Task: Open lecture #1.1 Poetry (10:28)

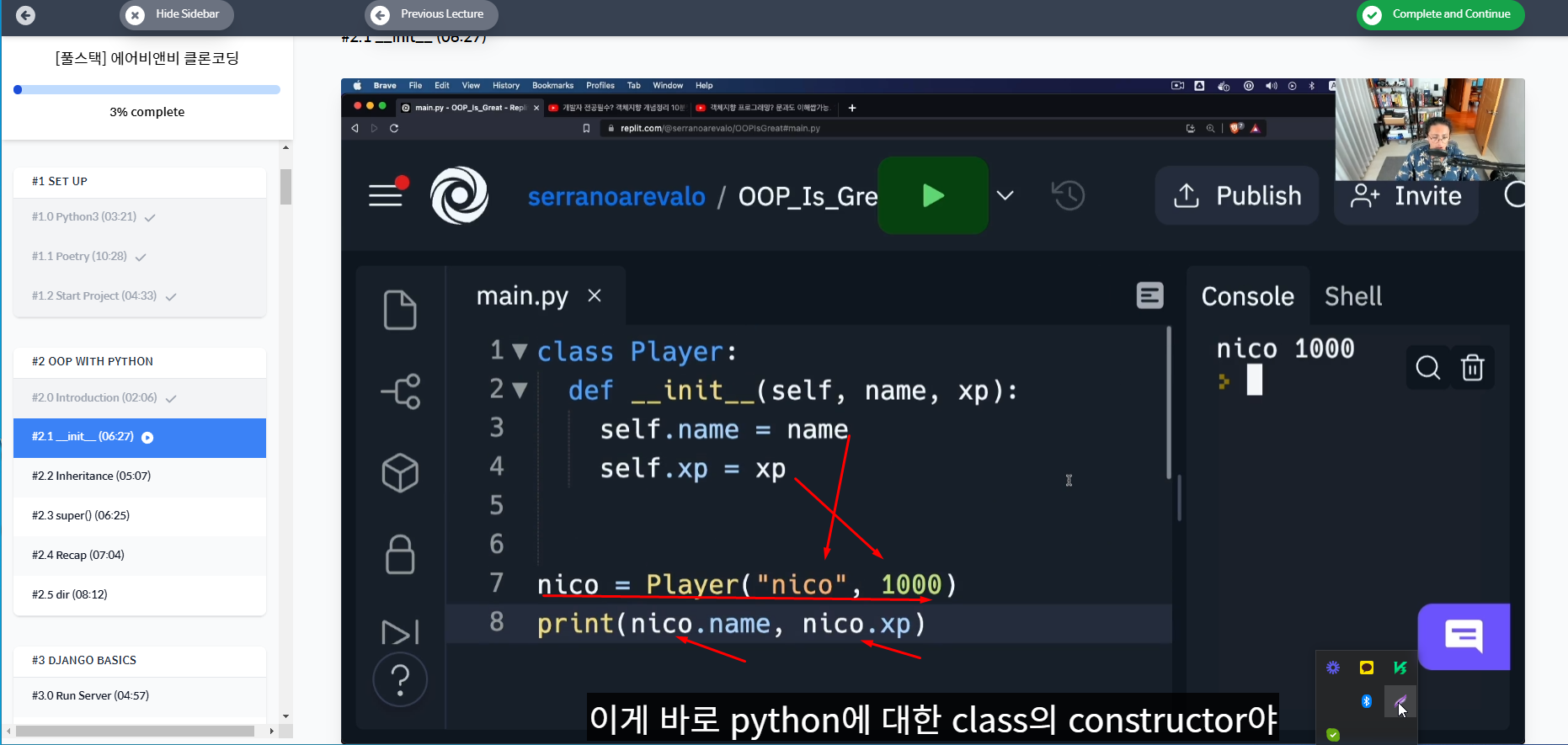Action: (x=140, y=257)
